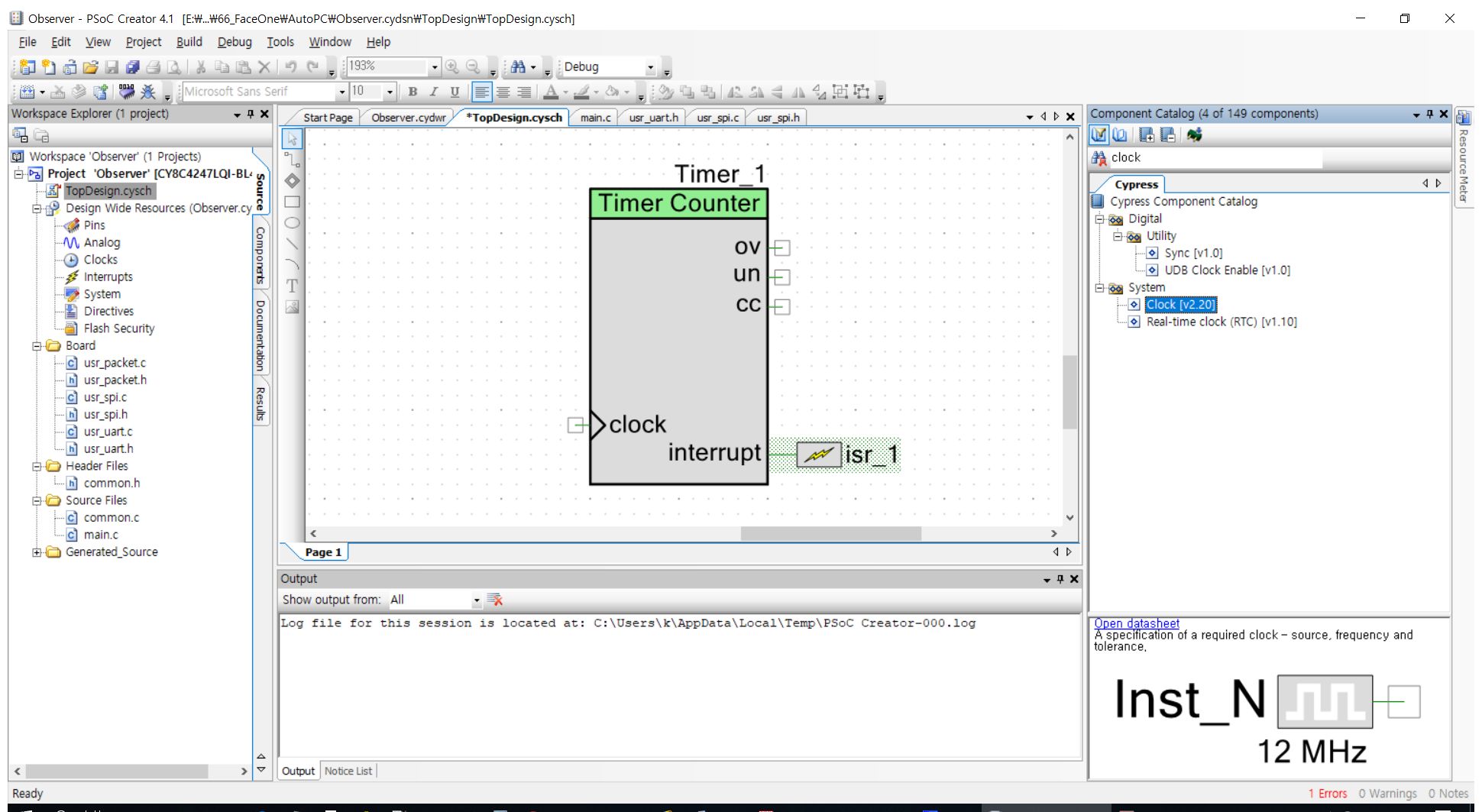Toggle center text alignment

(x=503, y=92)
